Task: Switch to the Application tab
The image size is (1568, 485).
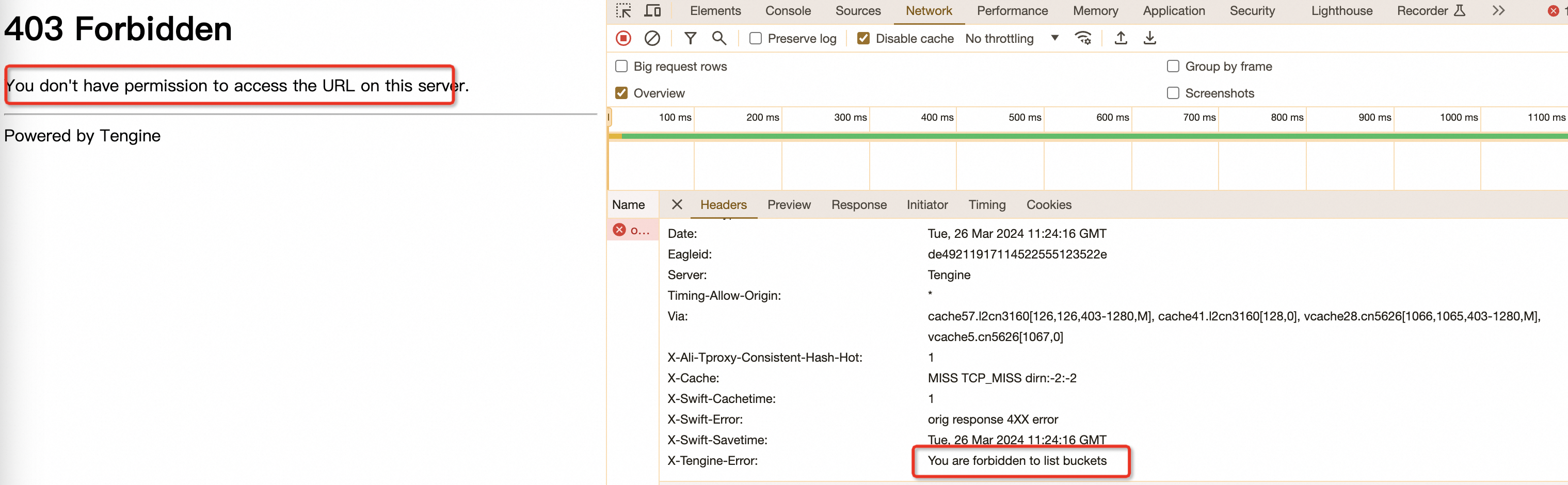Action: 1174,11
